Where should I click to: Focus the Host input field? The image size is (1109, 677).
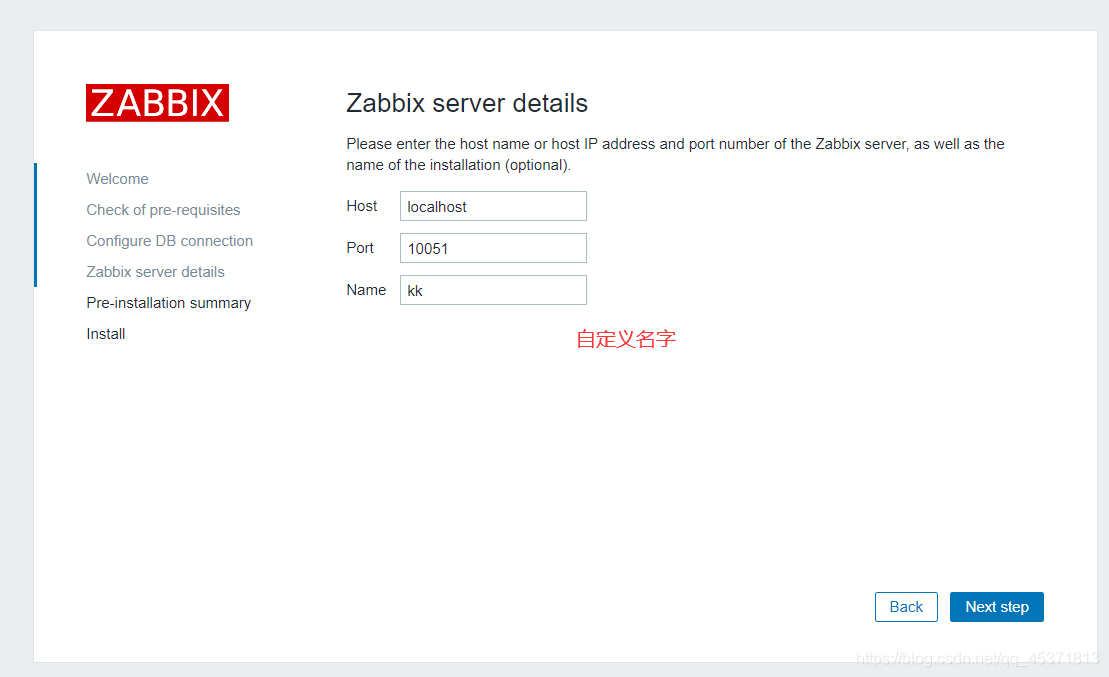493,206
